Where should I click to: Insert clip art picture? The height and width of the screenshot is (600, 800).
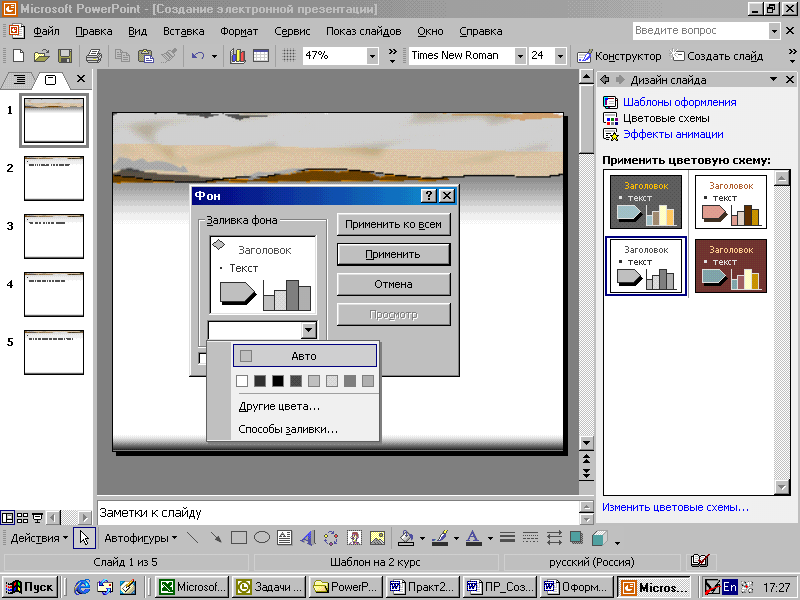click(354, 538)
